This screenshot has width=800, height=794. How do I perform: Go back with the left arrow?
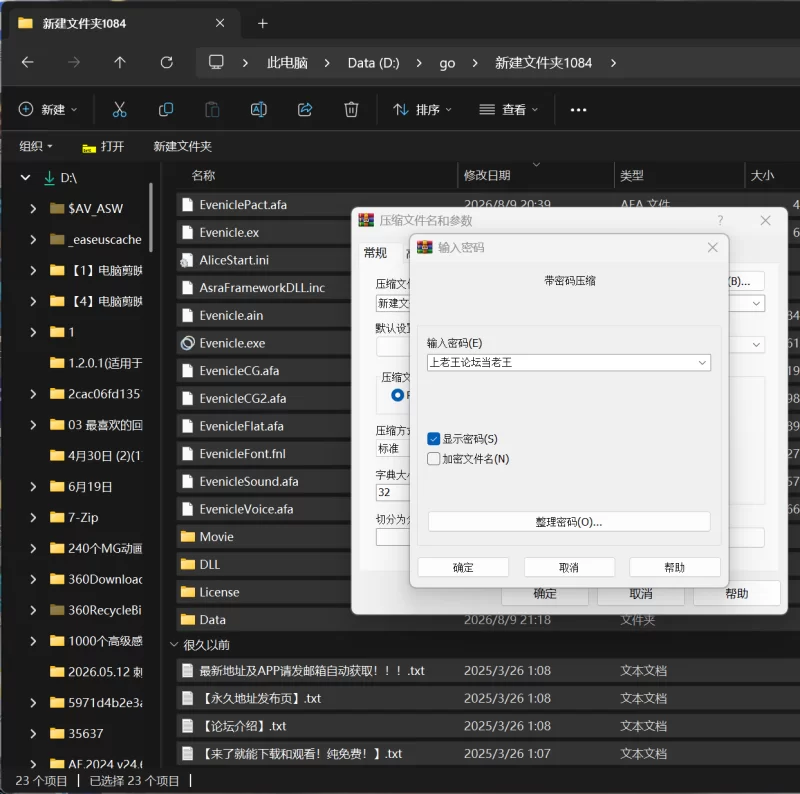[28, 62]
